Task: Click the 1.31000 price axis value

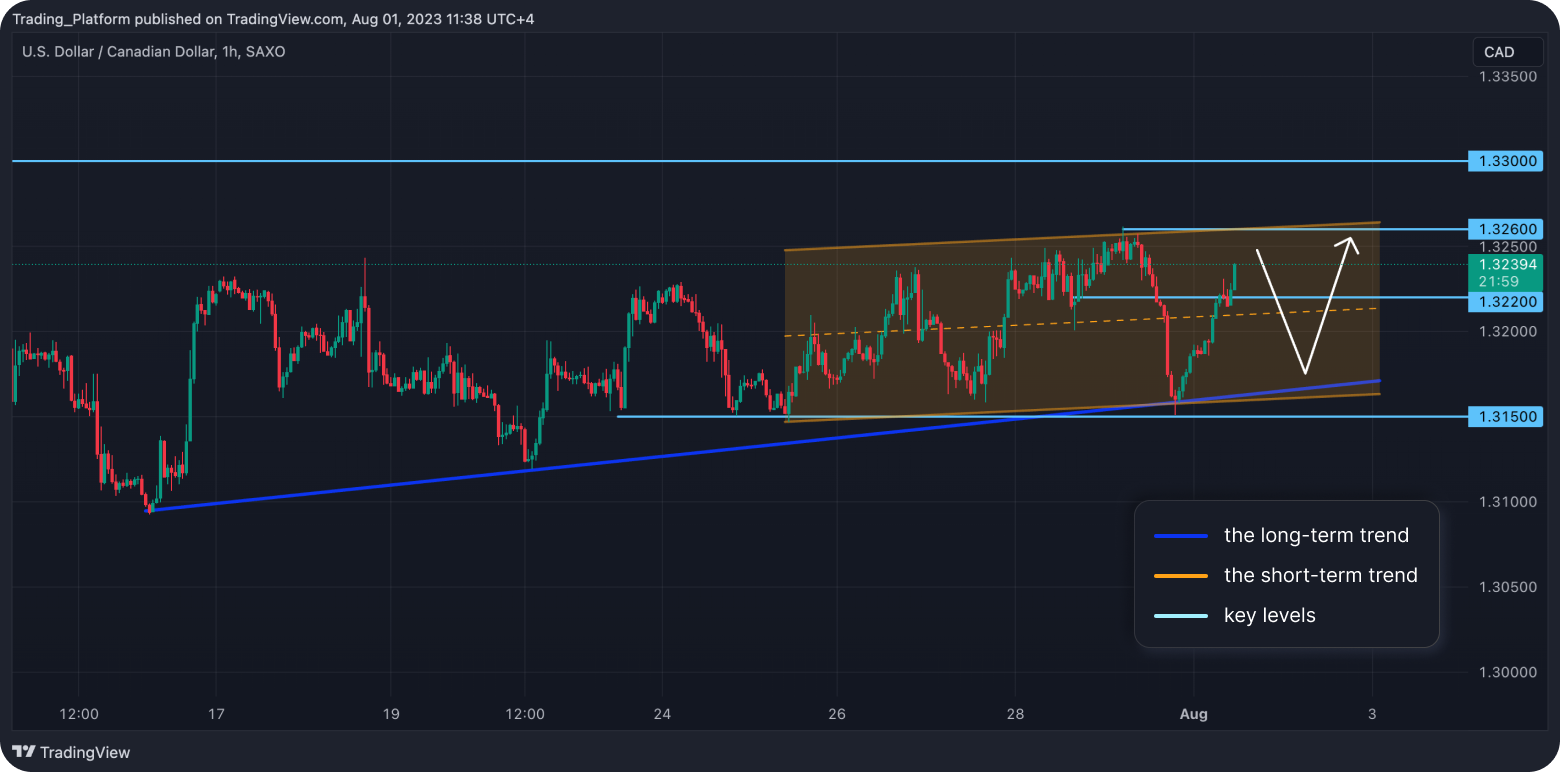Action: (x=1509, y=502)
